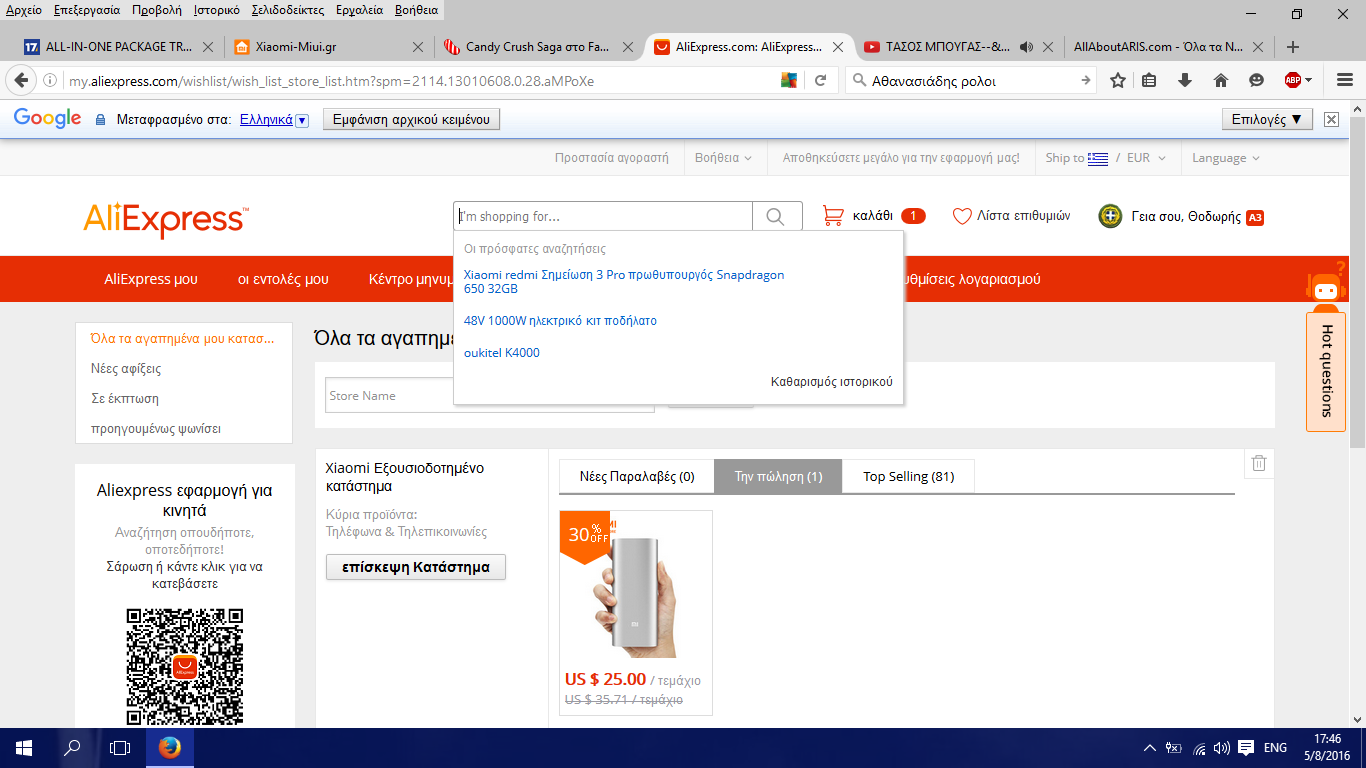The width and height of the screenshot is (1366, 768).
Task: Click the Store Name input field
Action: [491, 396]
